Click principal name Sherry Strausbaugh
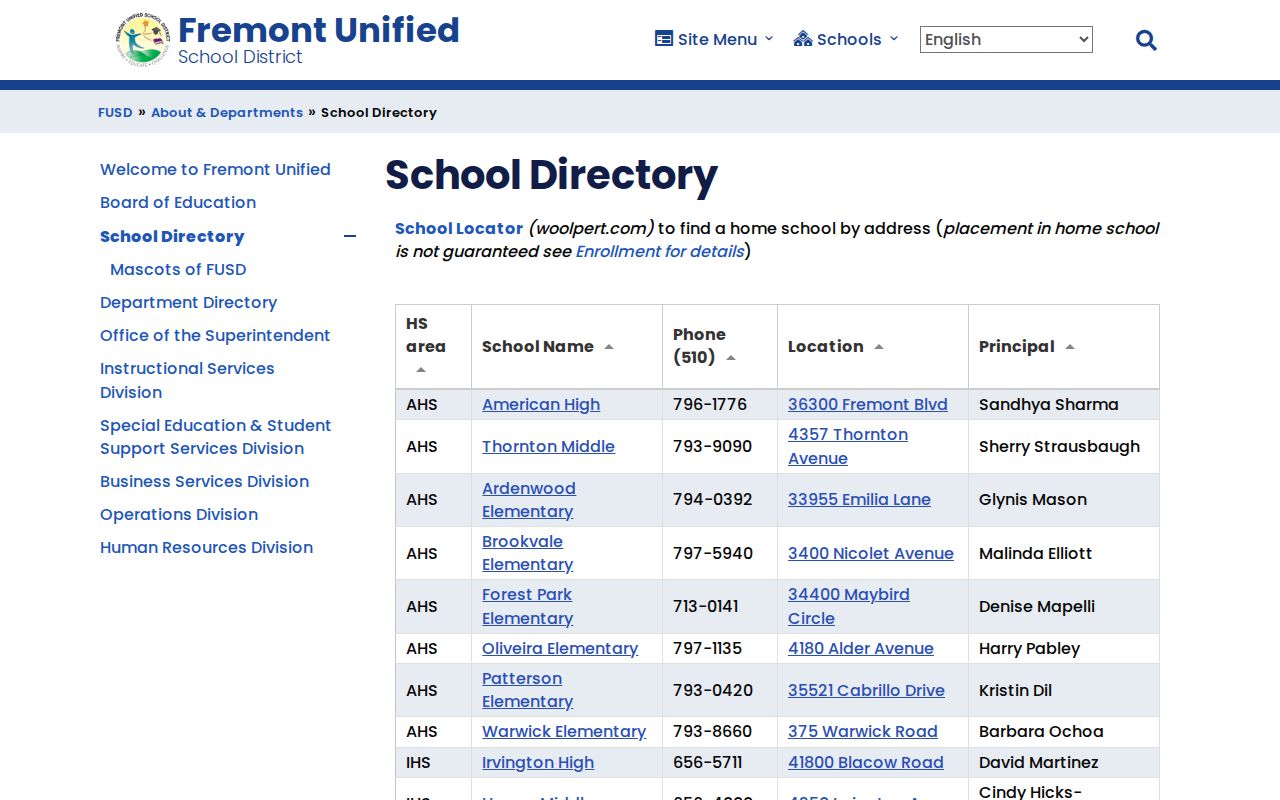 pos(1059,446)
